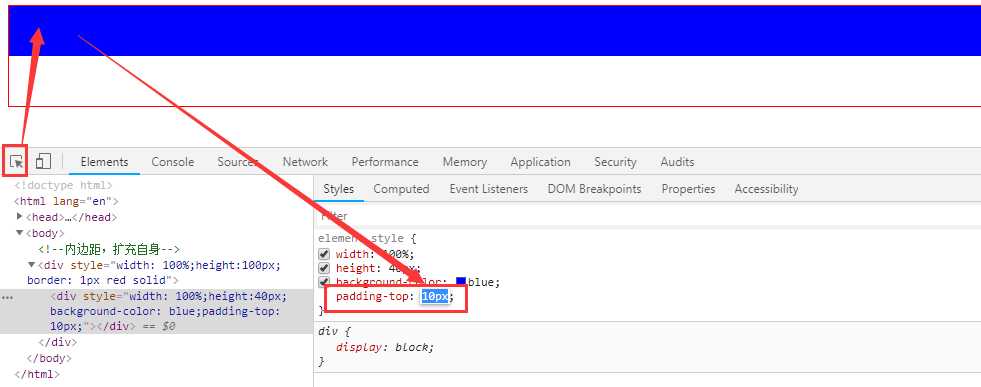Open the Network tab
Viewport: 981px width, 387px height.
pyautogui.click(x=305, y=161)
